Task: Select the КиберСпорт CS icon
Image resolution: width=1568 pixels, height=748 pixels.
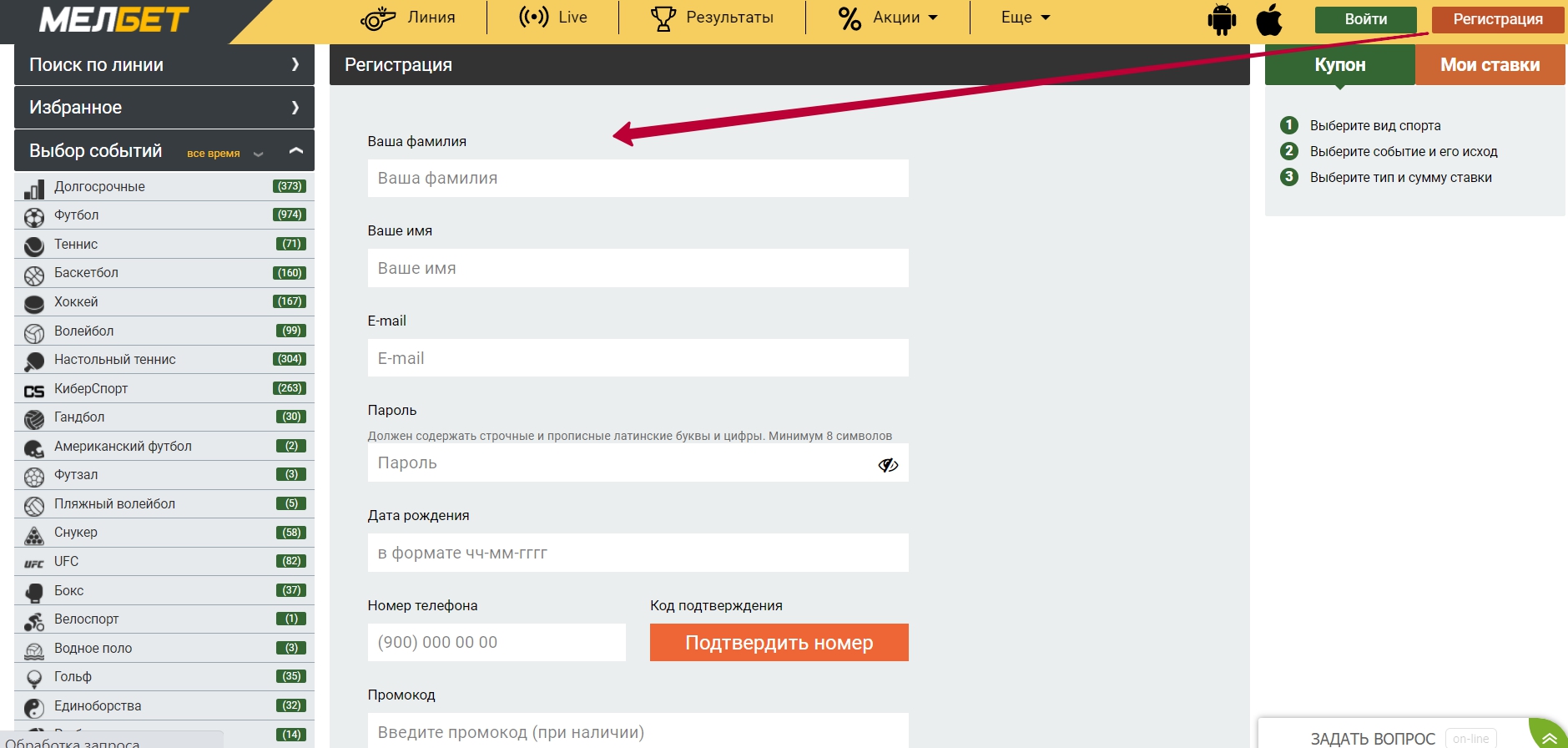Action: [34, 391]
